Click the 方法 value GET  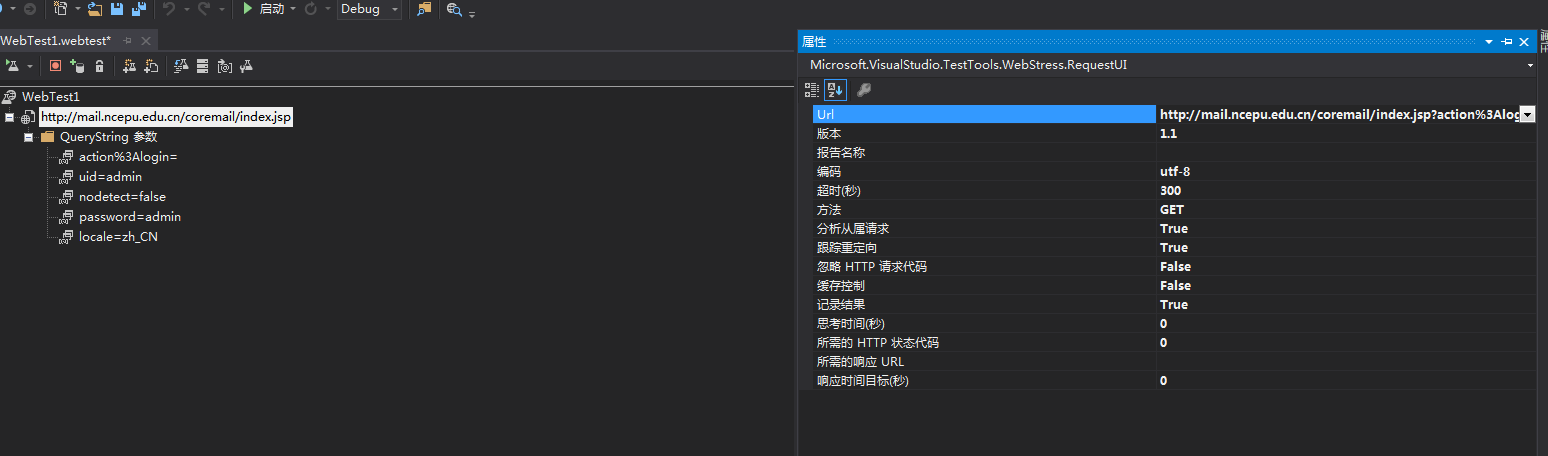coord(1347,210)
